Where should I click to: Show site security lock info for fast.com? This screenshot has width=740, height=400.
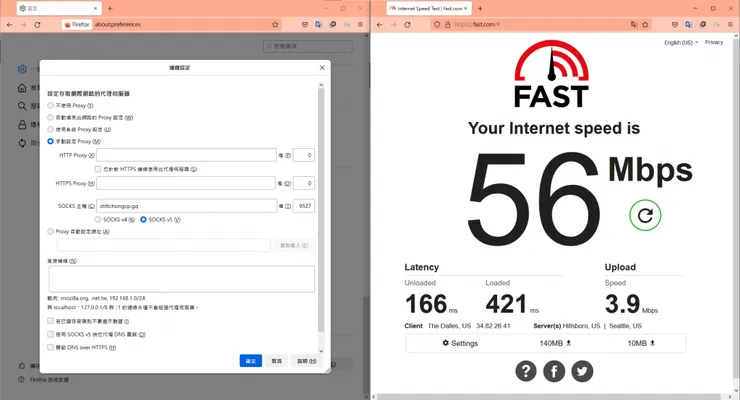447,25
